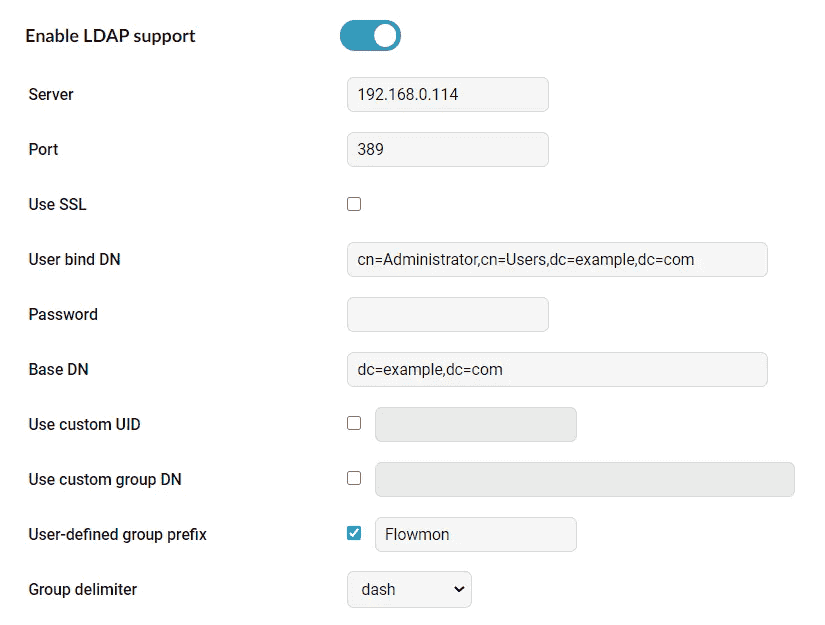Tick the Use custom group DN checkbox
This screenshot has width=825, height=625.
click(354, 478)
